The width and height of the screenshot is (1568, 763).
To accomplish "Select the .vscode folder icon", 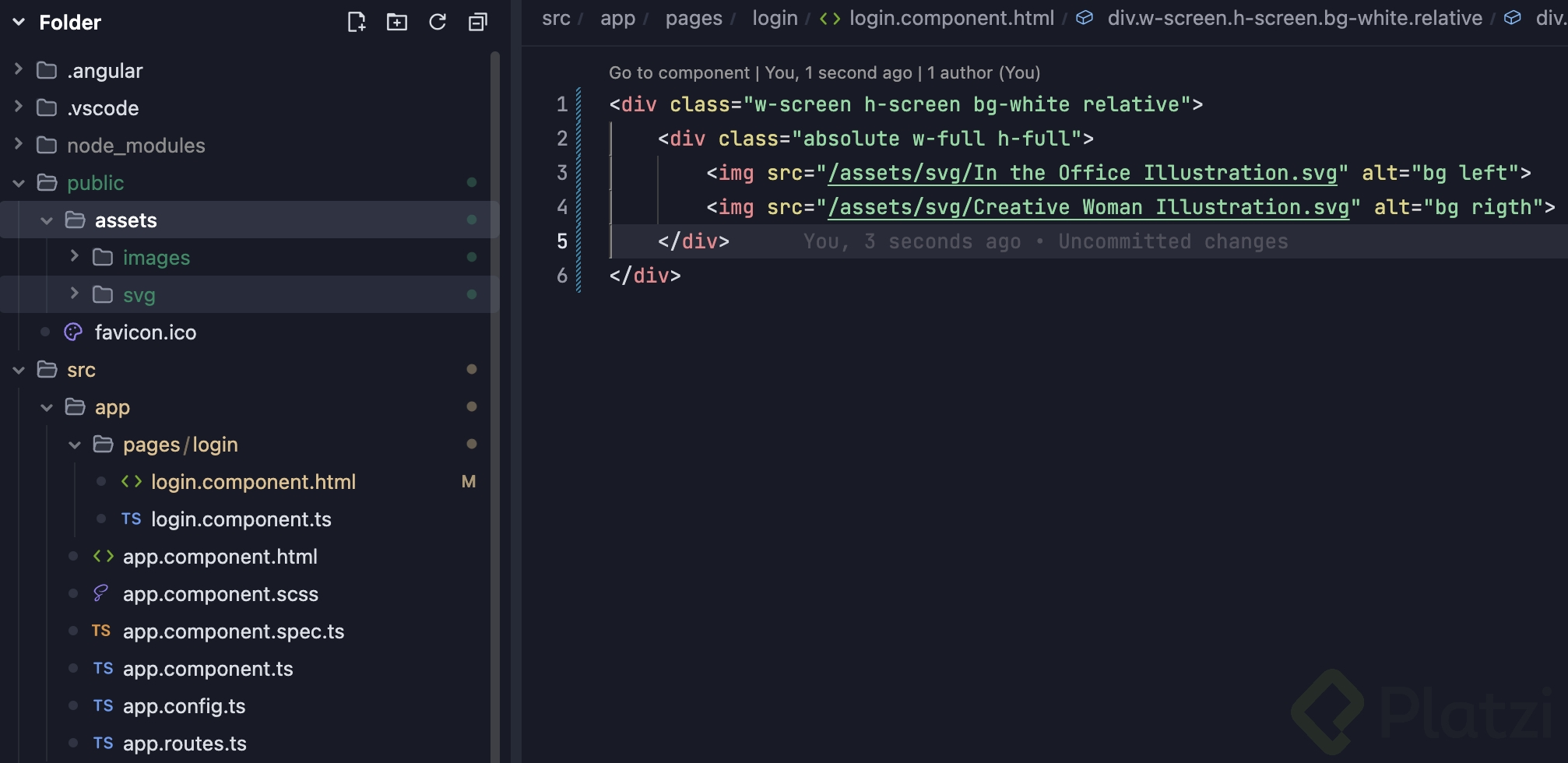I will 47,107.
